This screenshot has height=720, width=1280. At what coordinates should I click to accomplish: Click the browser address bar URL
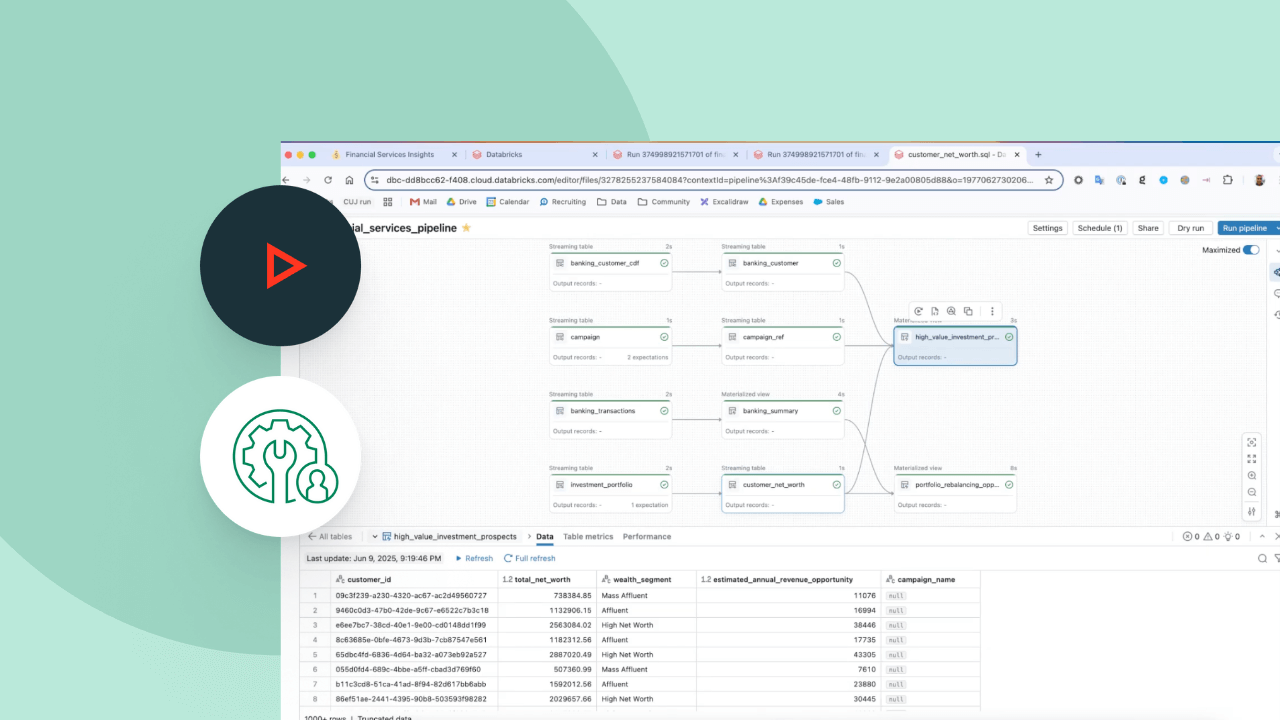click(x=700, y=180)
